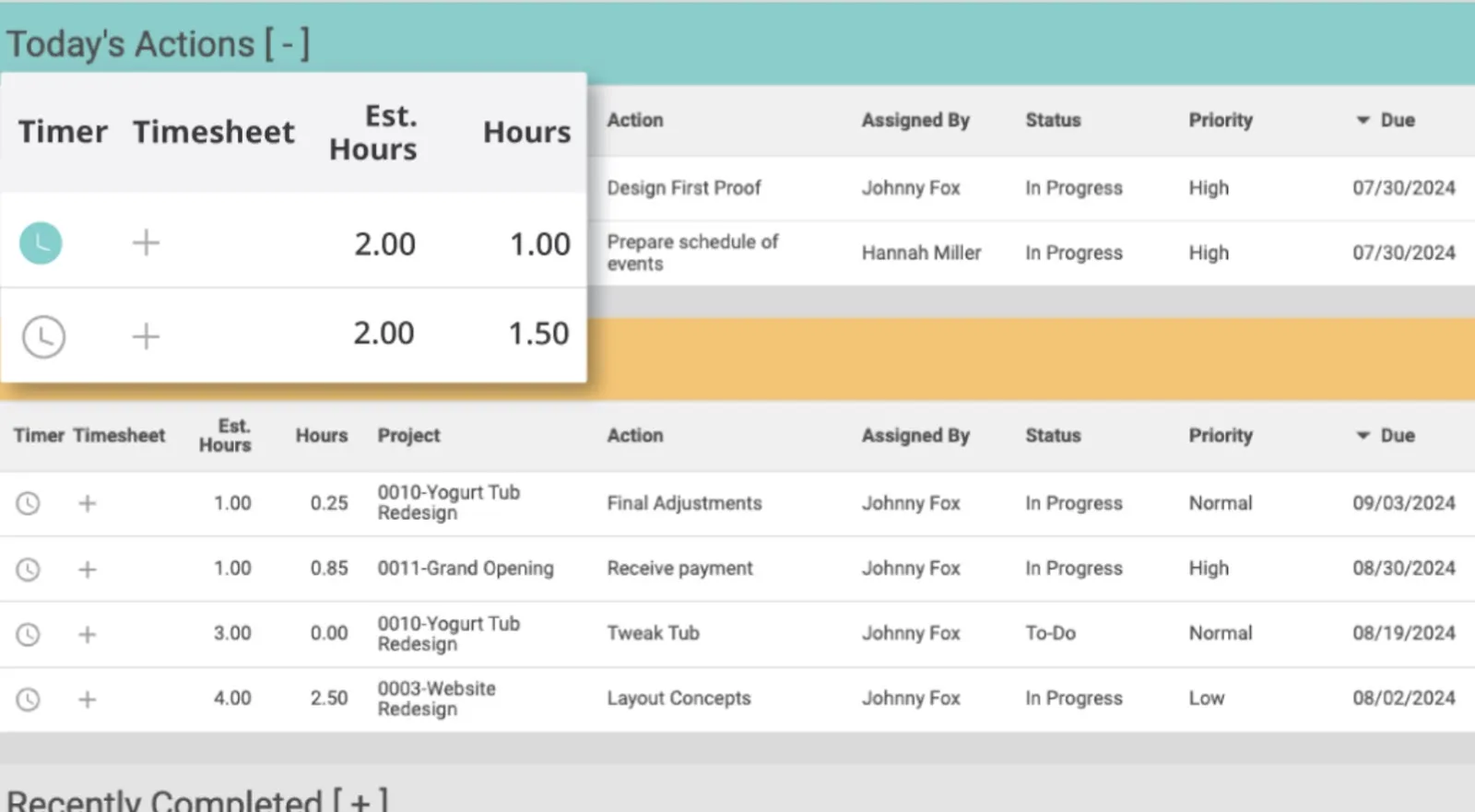Start the timer on the 1.50 hours row
This screenshot has width=1475, height=812.
[43, 336]
